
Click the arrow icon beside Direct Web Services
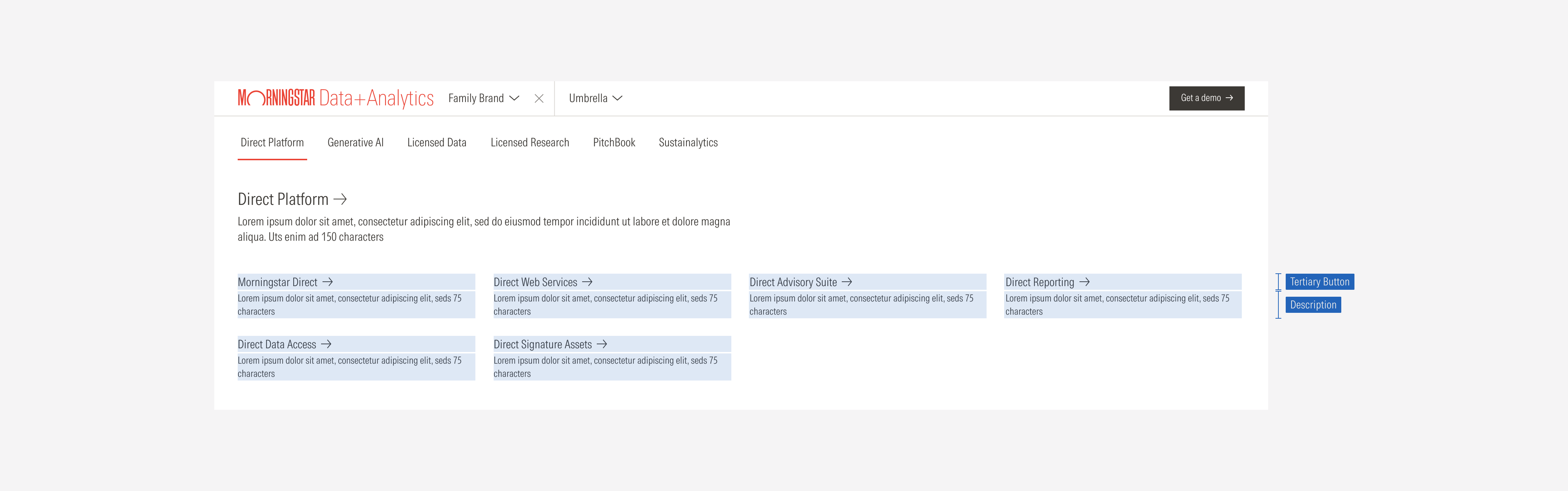point(587,282)
